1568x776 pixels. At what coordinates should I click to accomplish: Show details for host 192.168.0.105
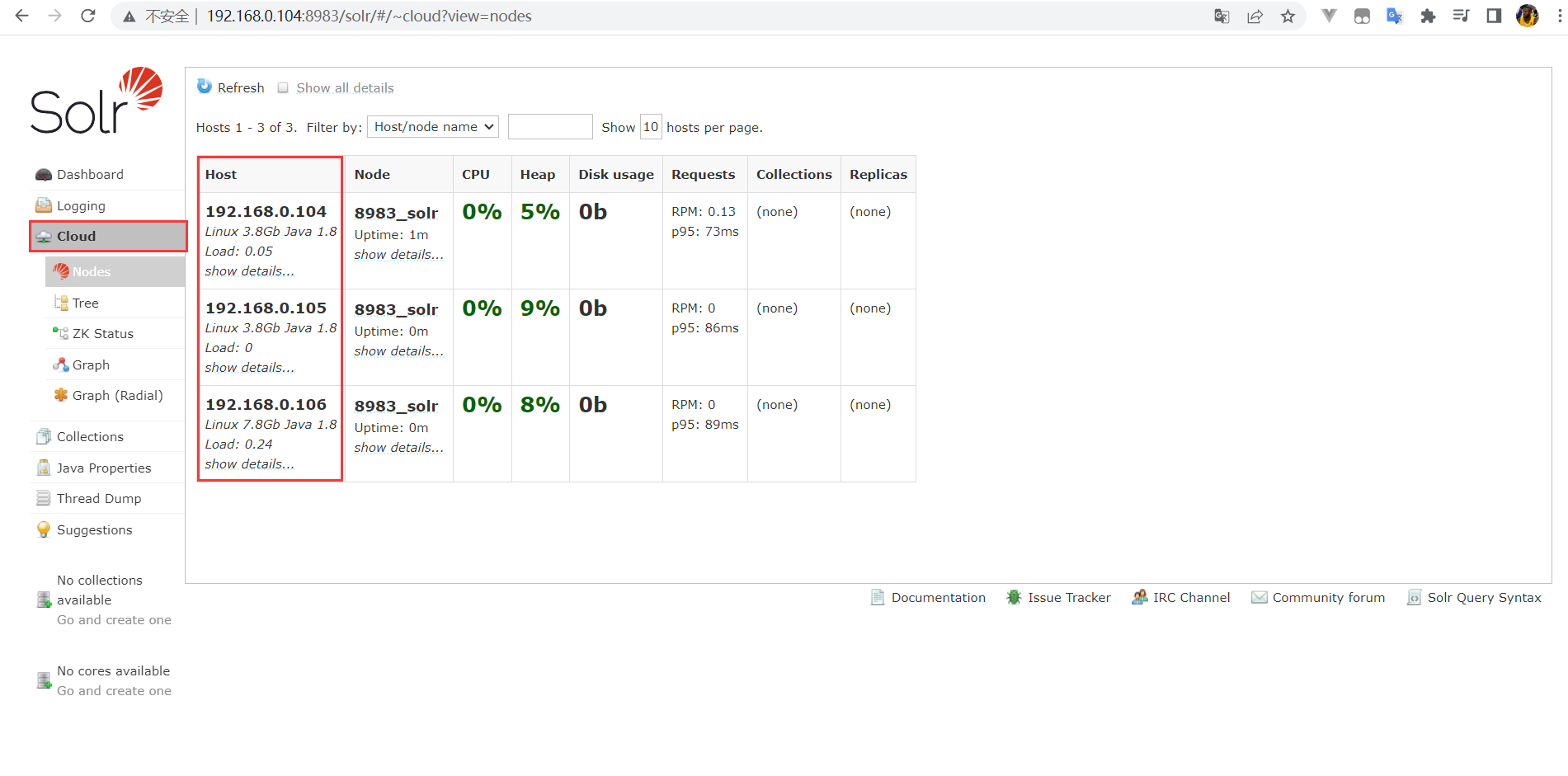pos(249,367)
